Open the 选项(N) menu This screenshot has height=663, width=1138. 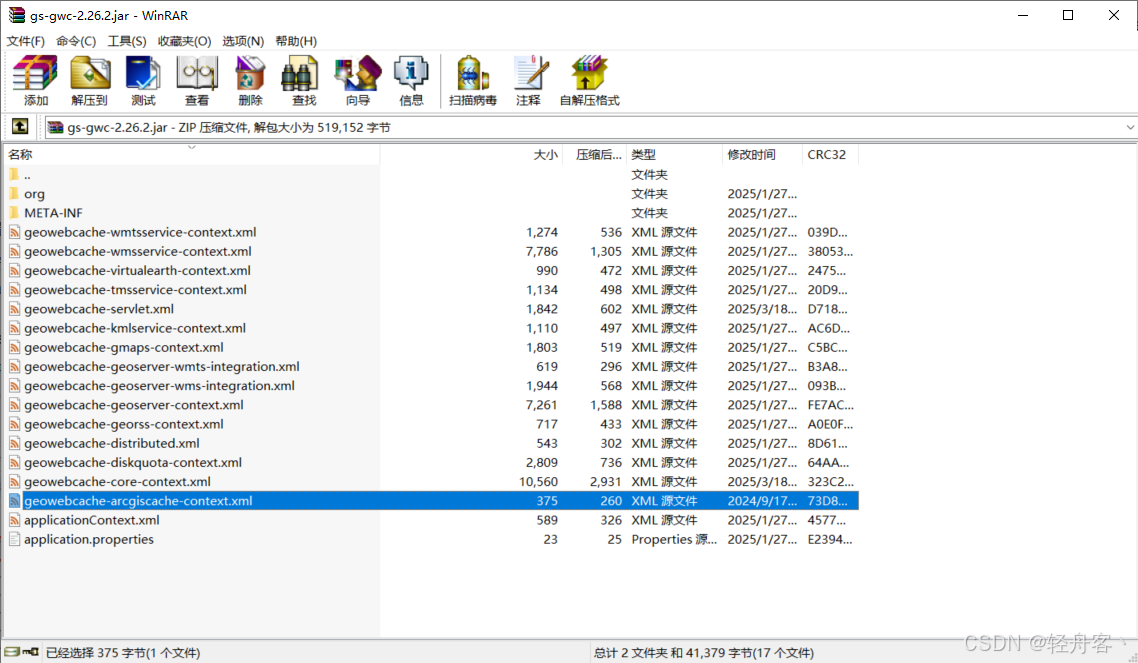coord(243,41)
